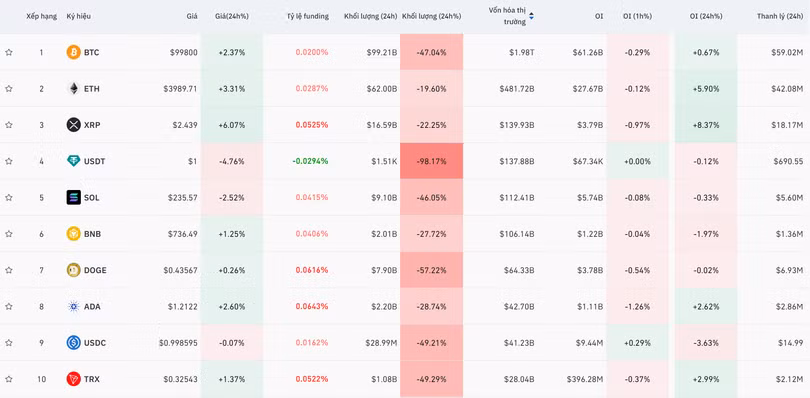Open the TRX symbol link
This screenshot has height=398, width=810.
pyautogui.click(x=91, y=379)
